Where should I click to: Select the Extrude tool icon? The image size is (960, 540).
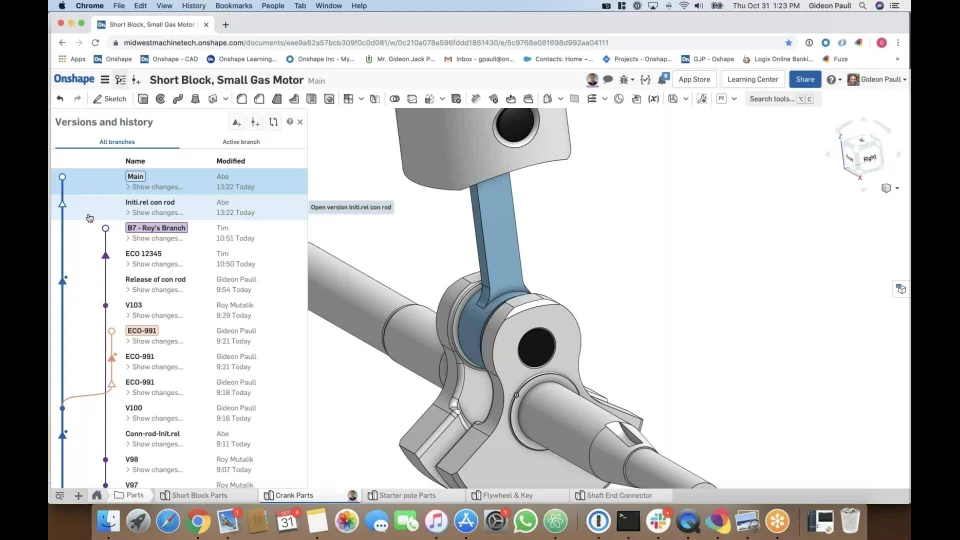(143, 99)
